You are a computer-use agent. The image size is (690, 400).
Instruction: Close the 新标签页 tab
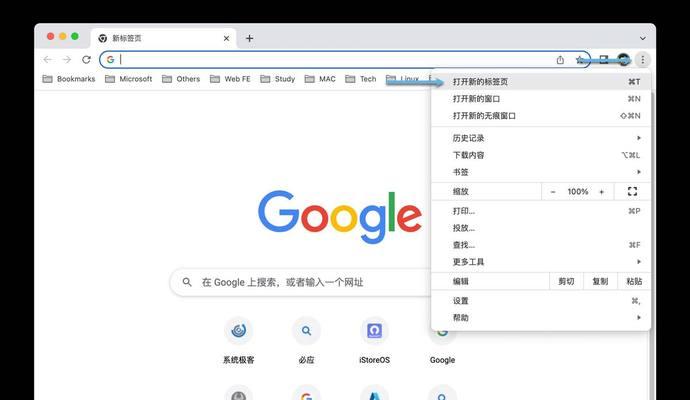[x=226, y=38]
